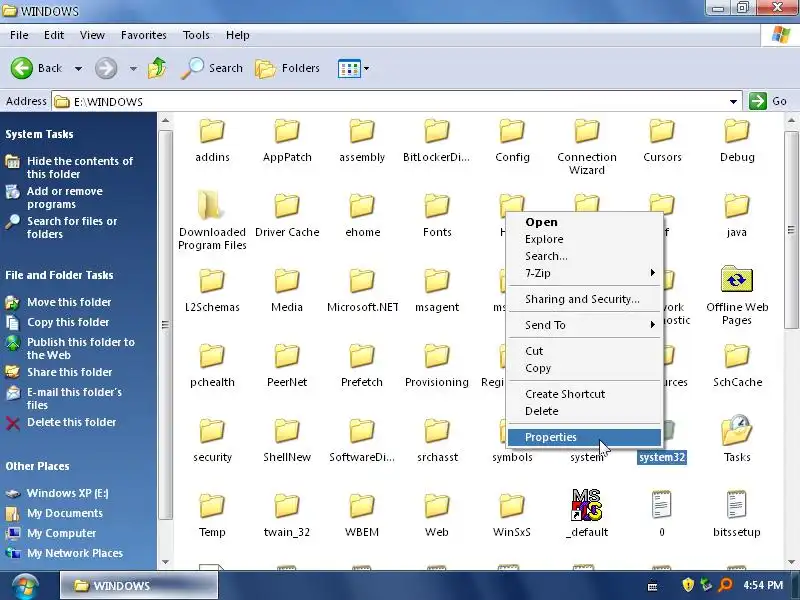Click the task pane scrollbar thumb
800x600 pixels.
click(x=165, y=324)
